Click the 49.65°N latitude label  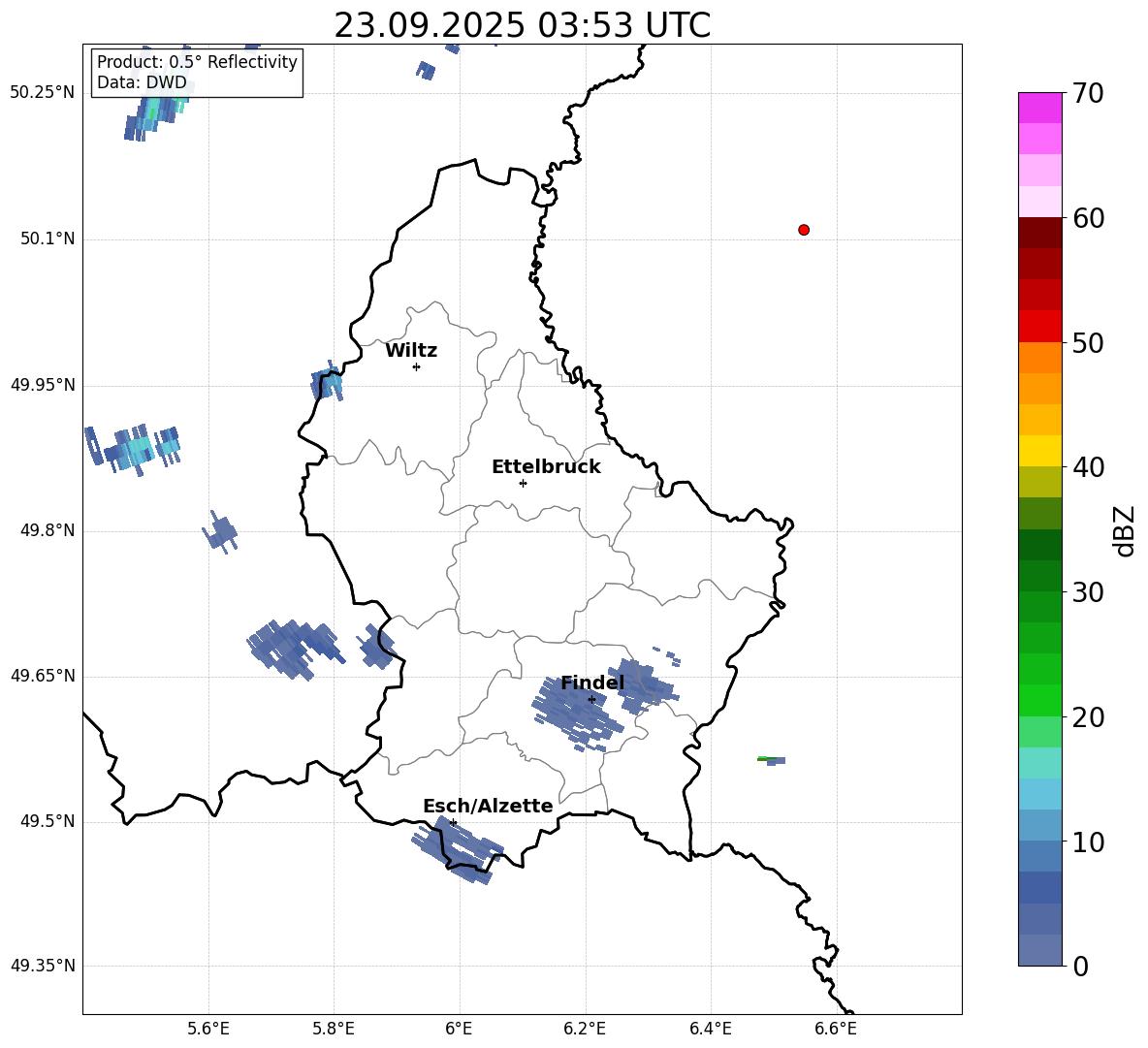(43, 675)
